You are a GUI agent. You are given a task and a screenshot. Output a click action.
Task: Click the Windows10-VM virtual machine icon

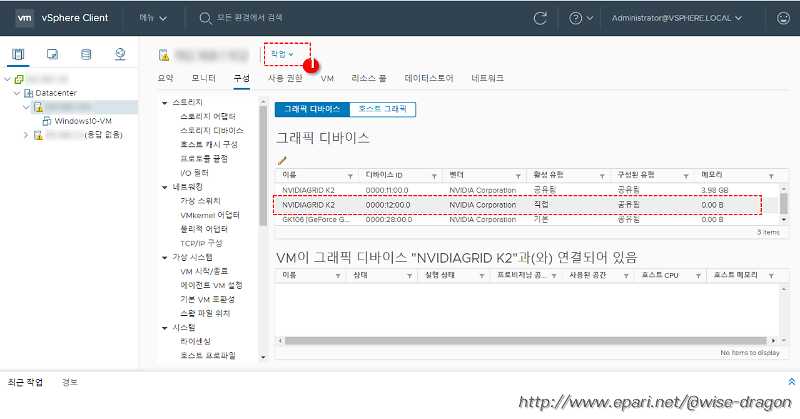(x=46, y=121)
